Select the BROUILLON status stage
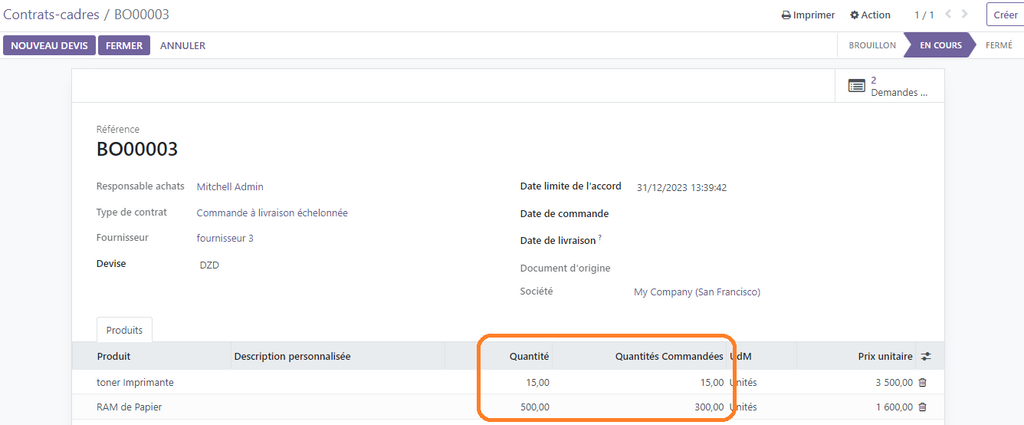 click(x=872, y=46)
